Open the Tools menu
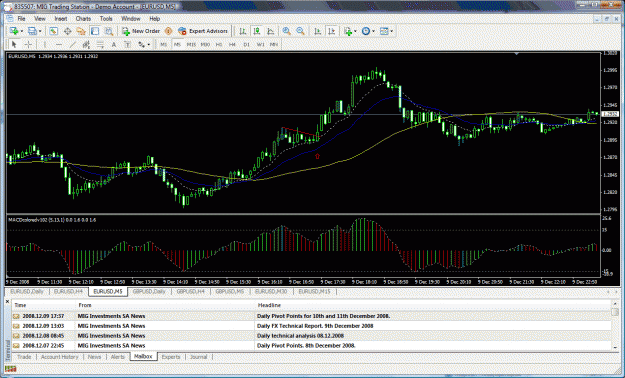This screenshot has height=378, width=625. point(106,19)
